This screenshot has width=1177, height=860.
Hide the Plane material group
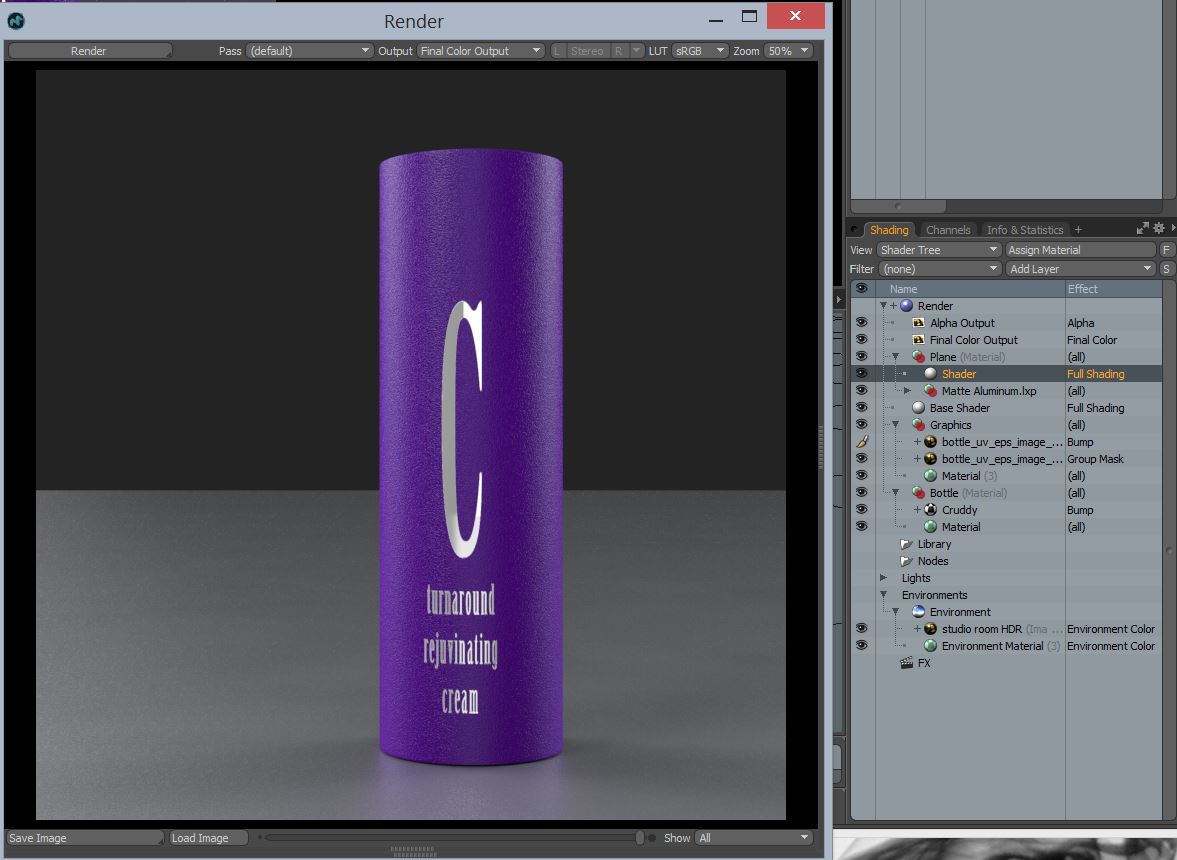(862, 357)
